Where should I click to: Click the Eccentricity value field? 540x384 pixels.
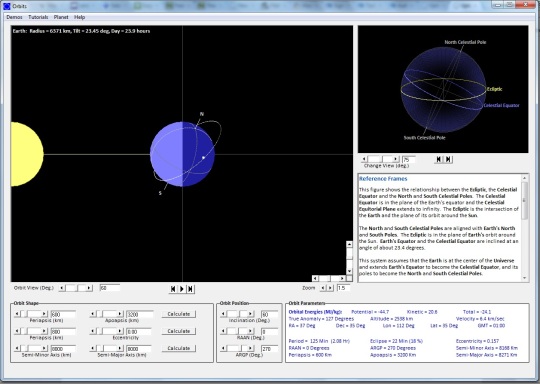138,331
